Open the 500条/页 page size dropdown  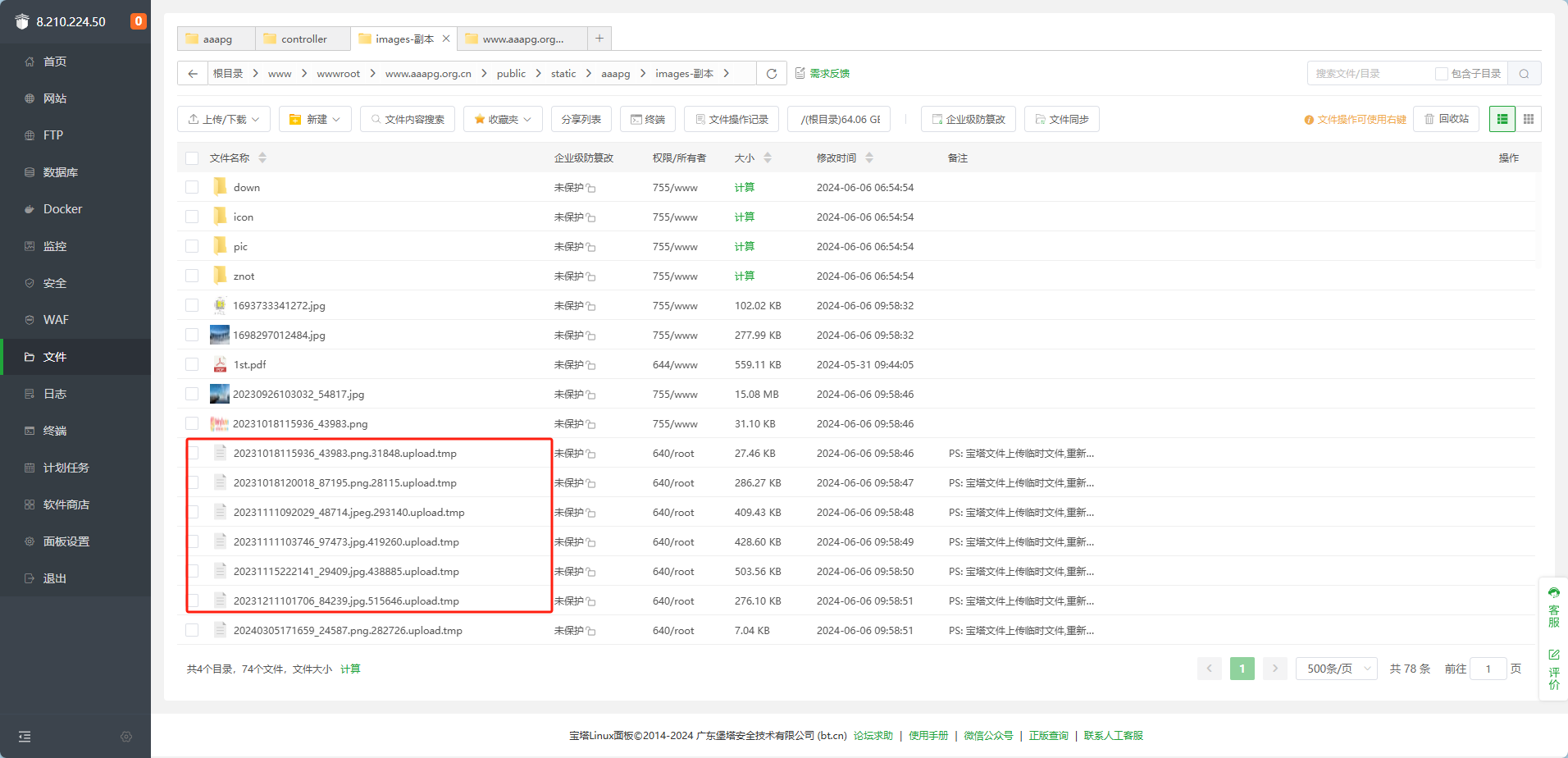click(x=1337, y=669)
